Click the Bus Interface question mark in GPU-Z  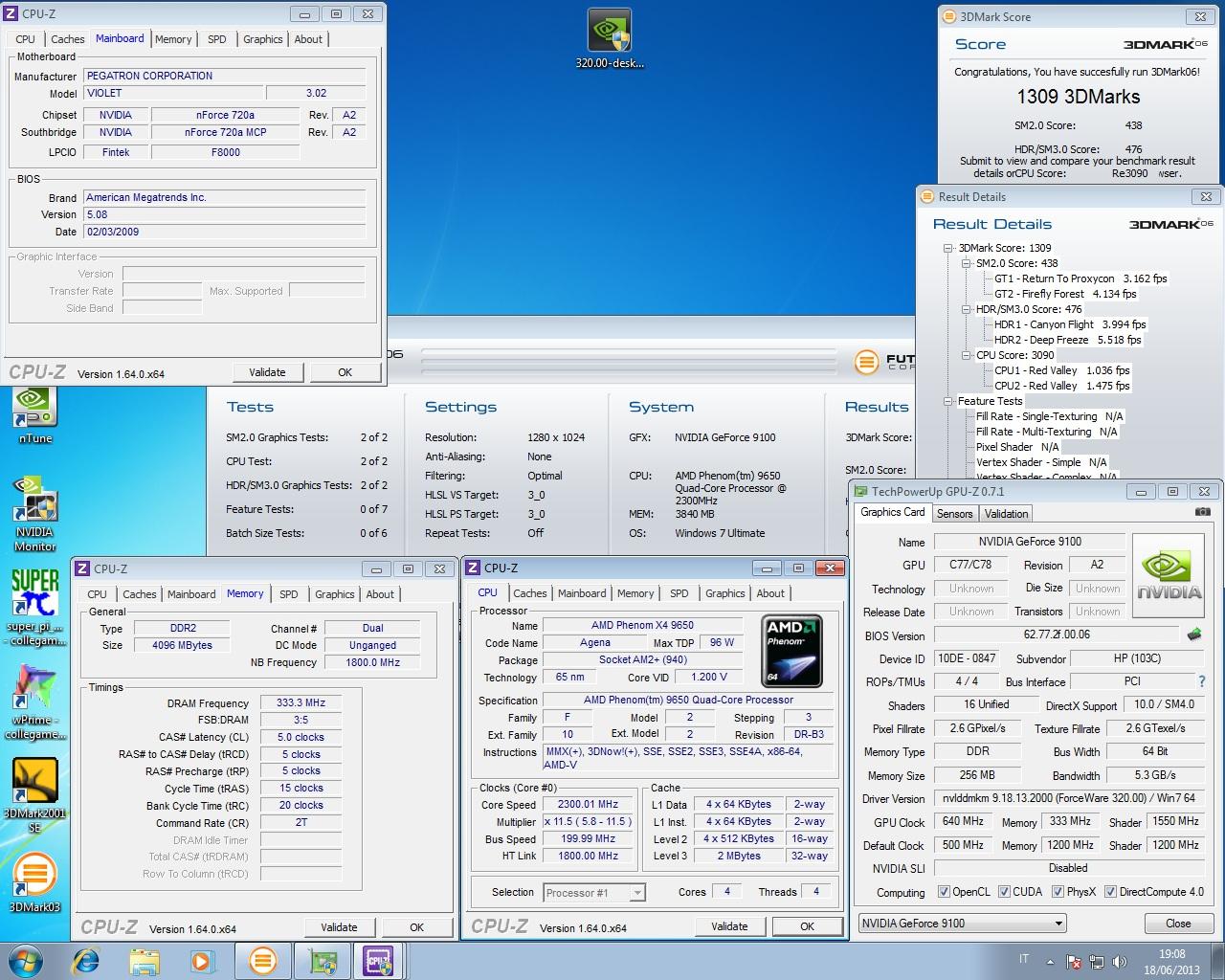click(1202, 681)
